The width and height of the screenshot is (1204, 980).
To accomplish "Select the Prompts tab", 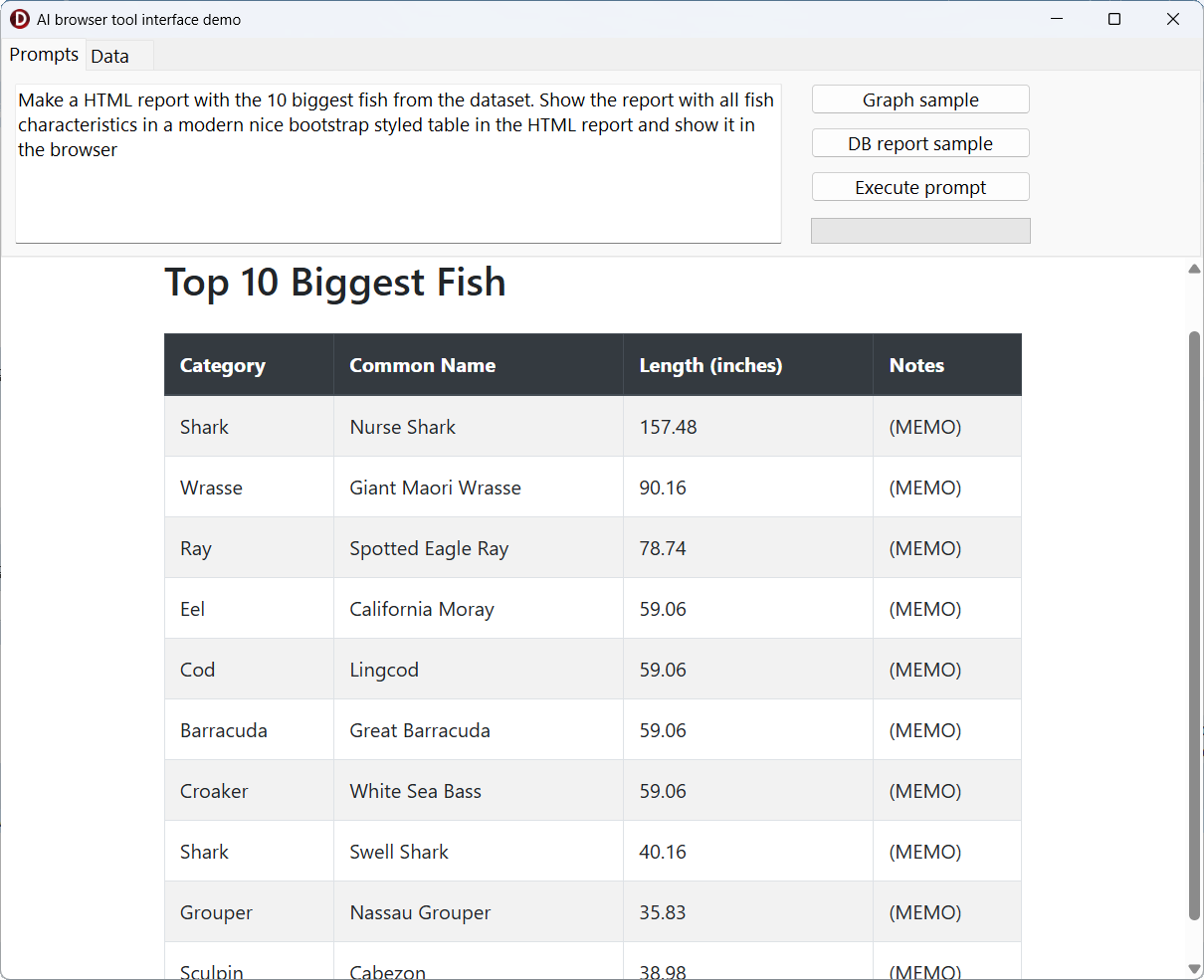I will click(44, 55).
